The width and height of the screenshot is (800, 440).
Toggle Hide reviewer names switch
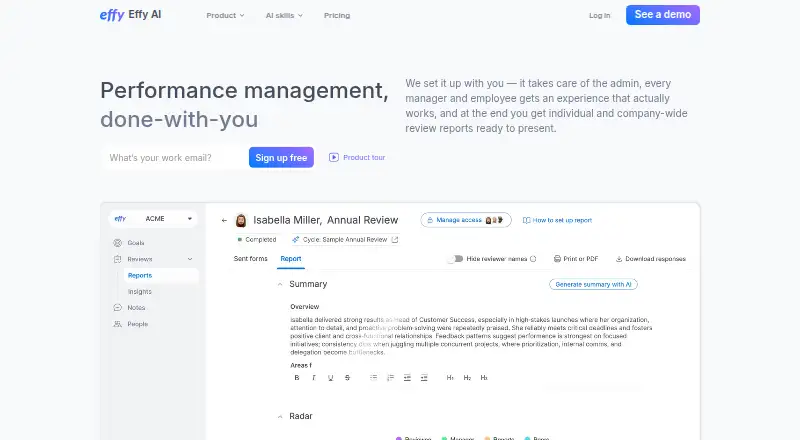click(455, 259)
